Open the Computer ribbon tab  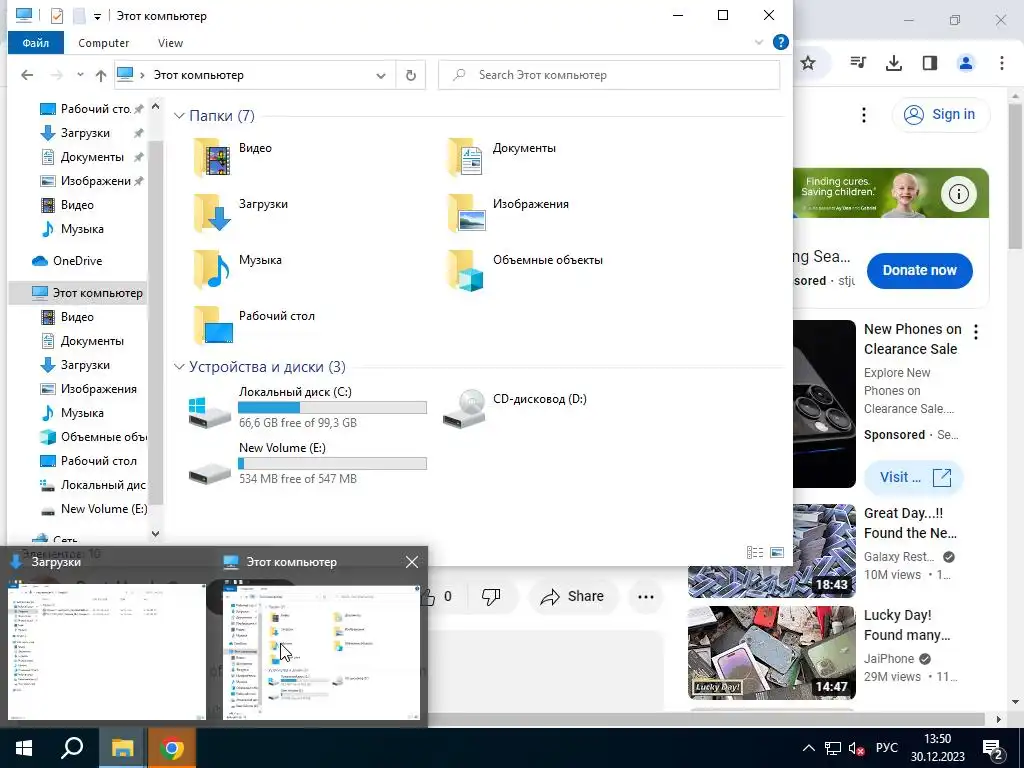(x=103, y=42)
